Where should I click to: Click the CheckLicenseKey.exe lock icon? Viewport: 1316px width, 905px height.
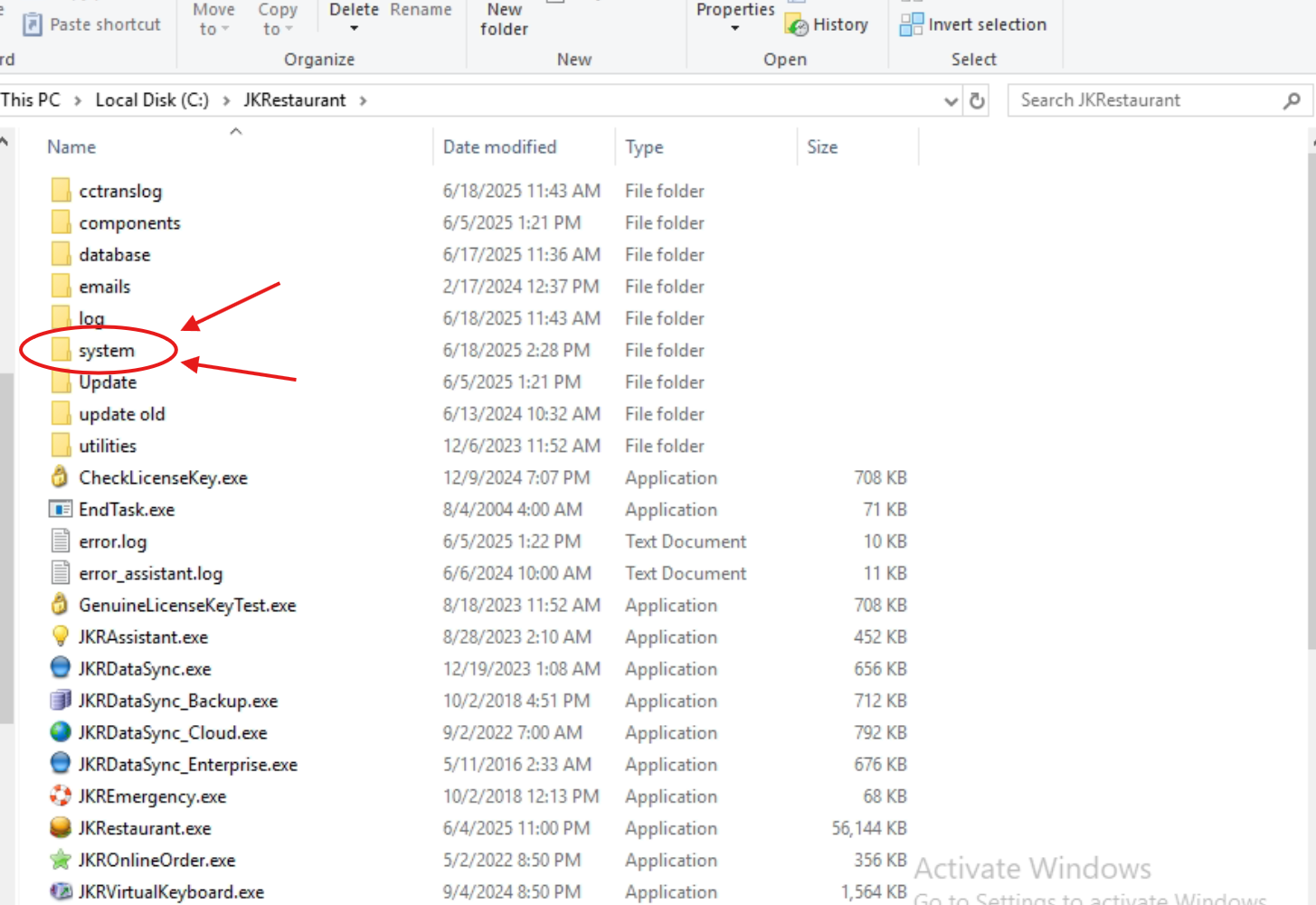[60, 476]
